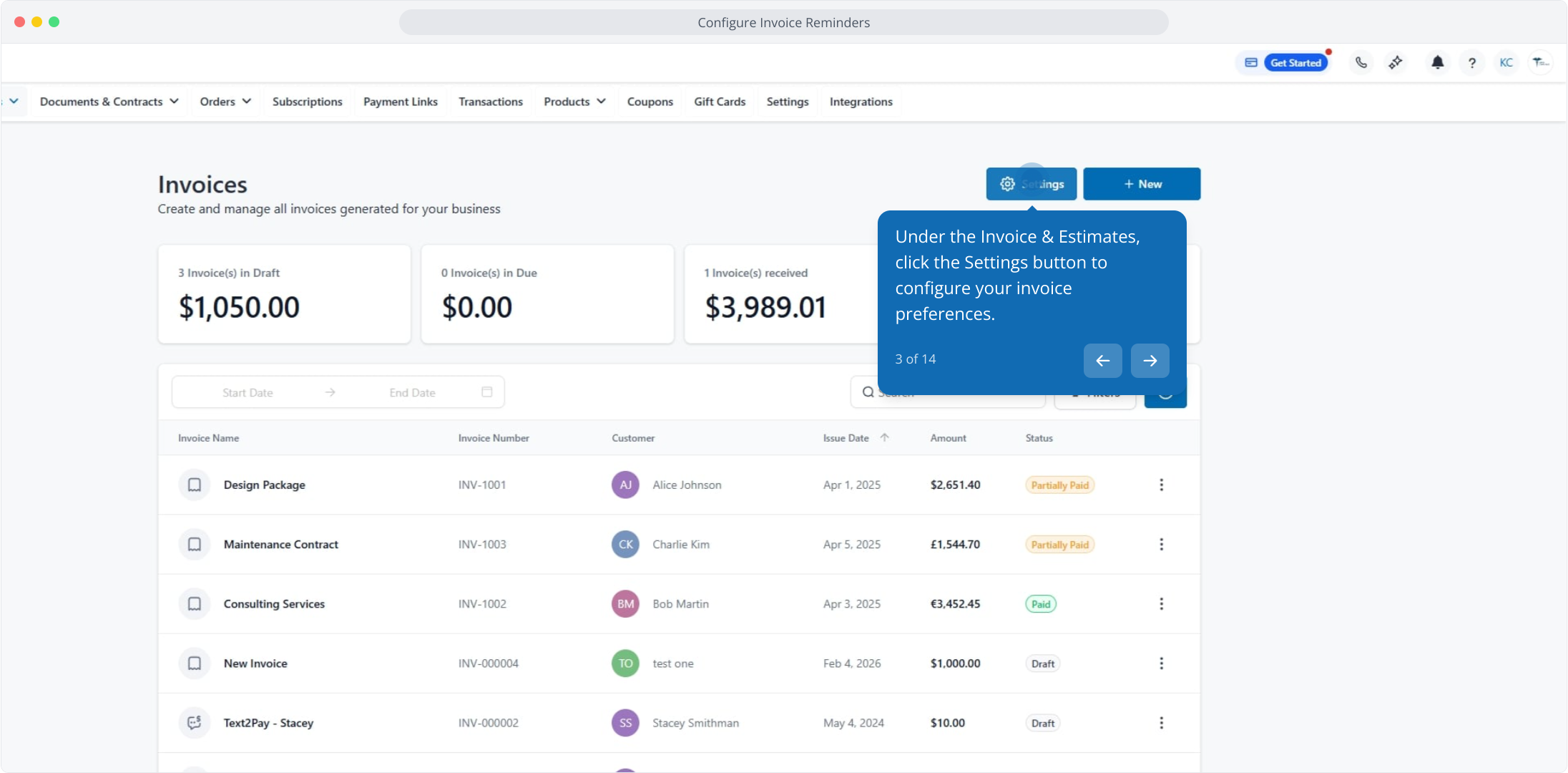Switch to the Transactions tab
The image size is (1568, 773).
[490, 102]
